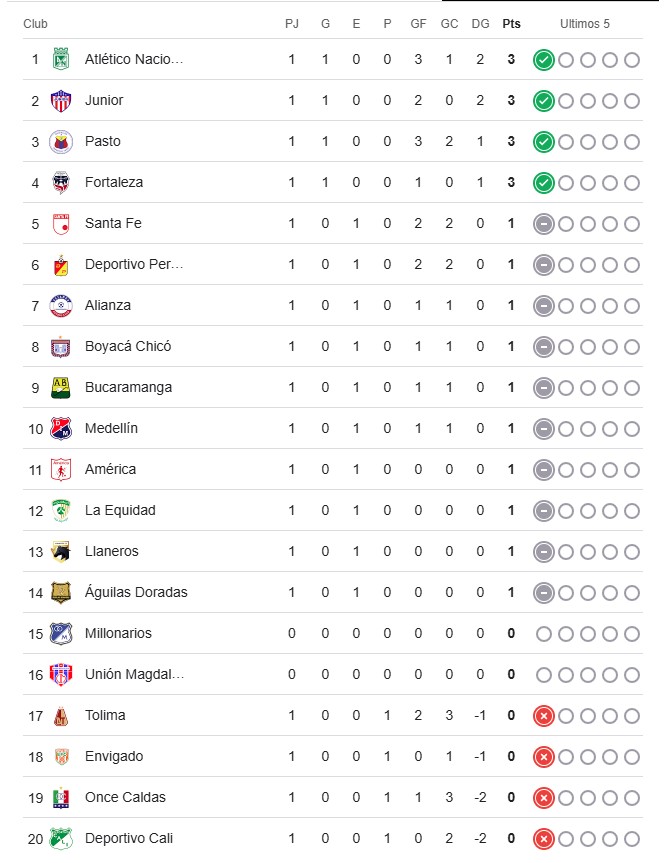The image size is (667, 863).
Task: Open the Fortaleza team page
Action: click(114, 182)
